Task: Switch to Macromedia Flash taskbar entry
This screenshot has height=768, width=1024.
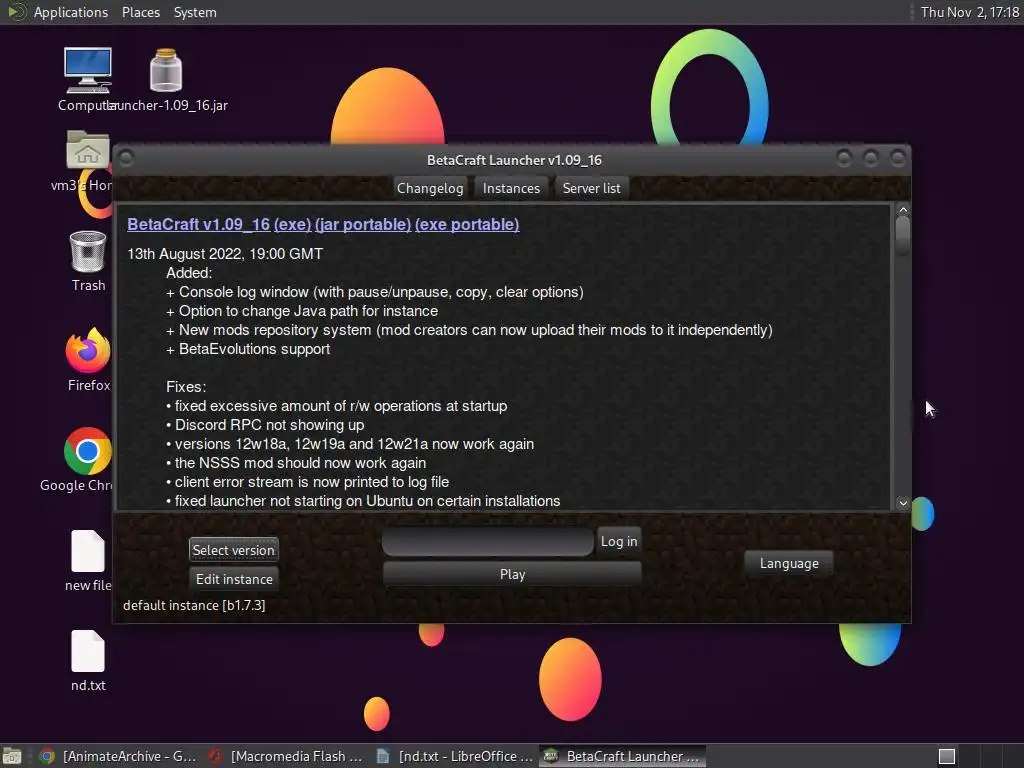Action: point(286,756)
